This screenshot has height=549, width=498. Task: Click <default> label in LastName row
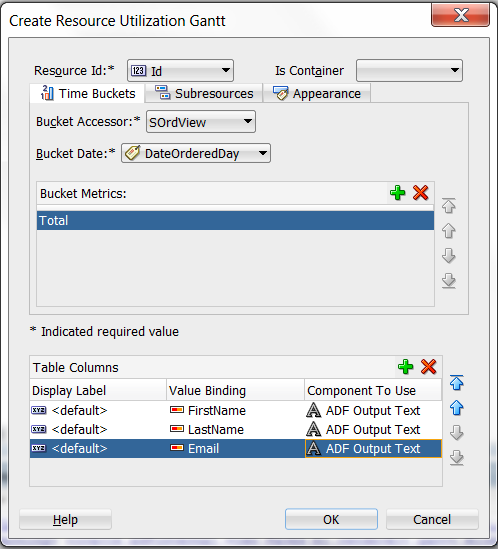point(79,429)
